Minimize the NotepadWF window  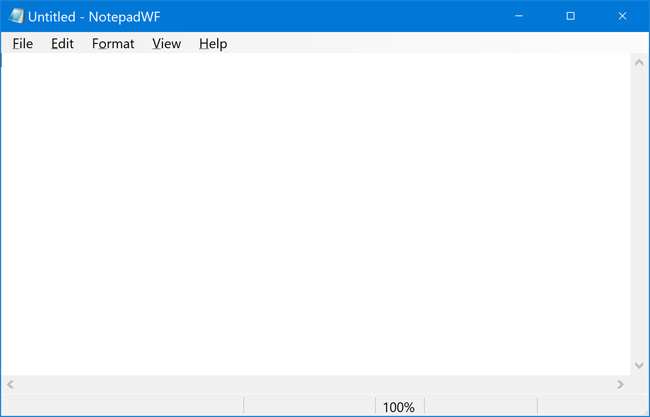(519, 16)
